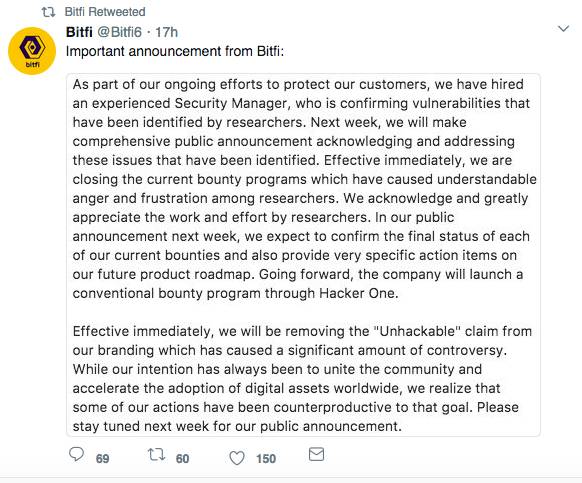Click the bold Bitfi display name

[79, 32]
